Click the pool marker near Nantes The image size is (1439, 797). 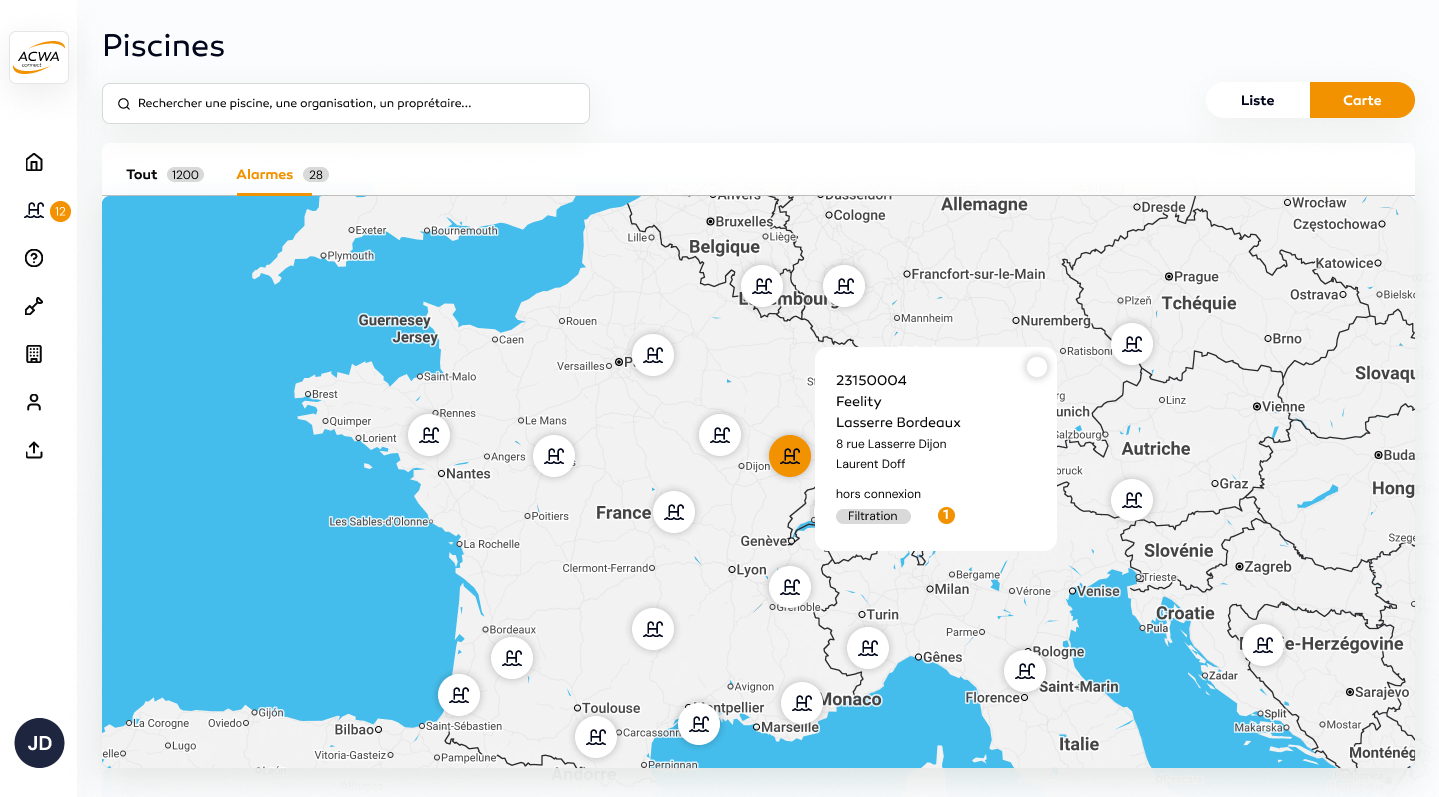[x=429, y=436]
